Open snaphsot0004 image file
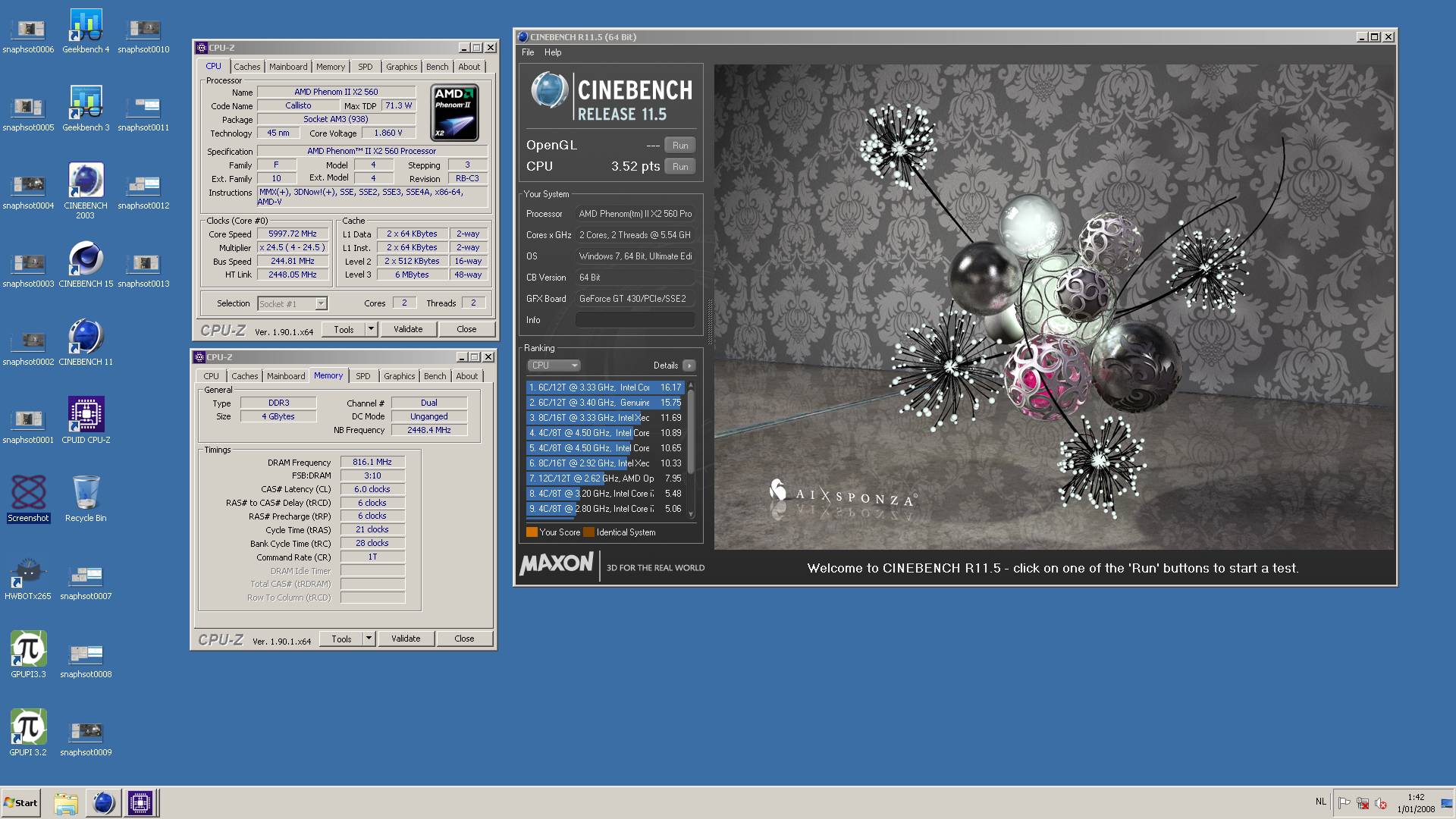Viewport: 1456px width, 819px height. click(28, 192)
